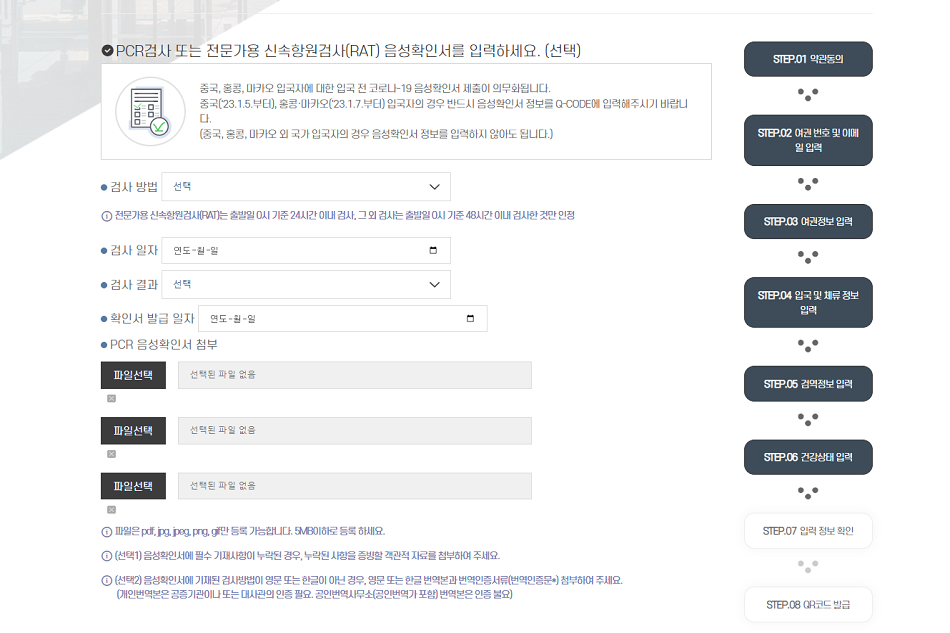Click third 파일선택 upload button
Image resolution: width=950 pixels, height=633 pixels.
pos(133,486)
